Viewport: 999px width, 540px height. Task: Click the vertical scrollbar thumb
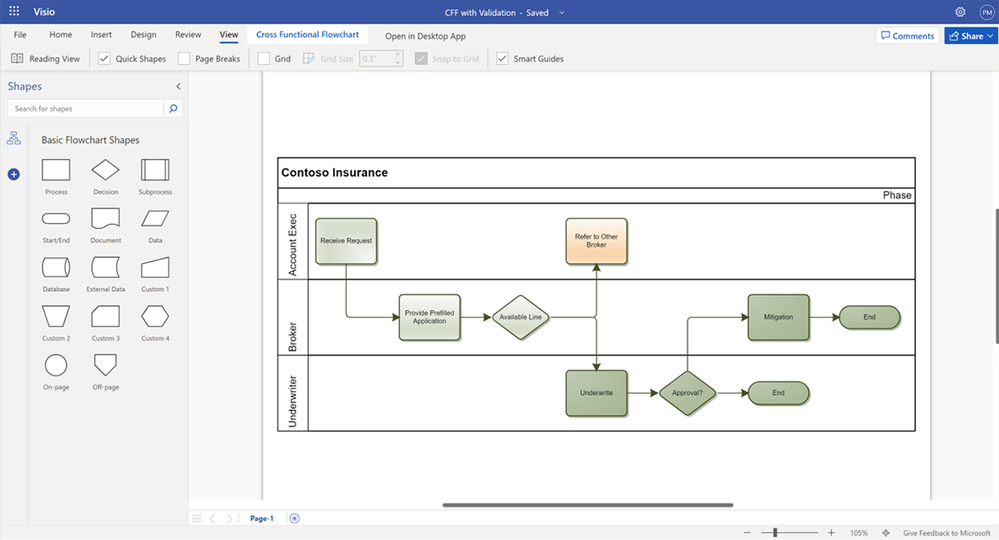pos(996,276)
